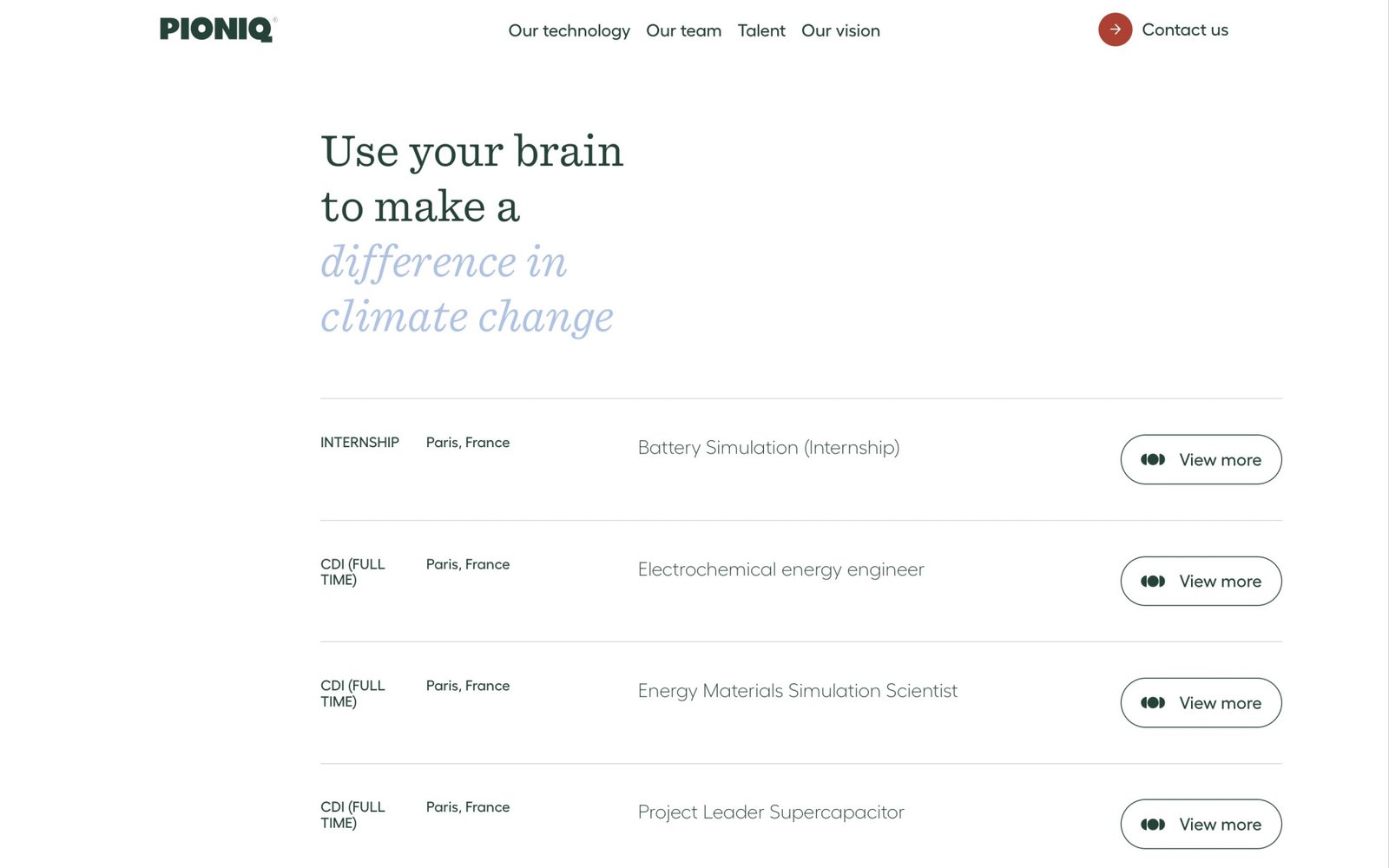1389x868 pixels.
Task: Click the PIONIQ logo
Action: [217, 30]
